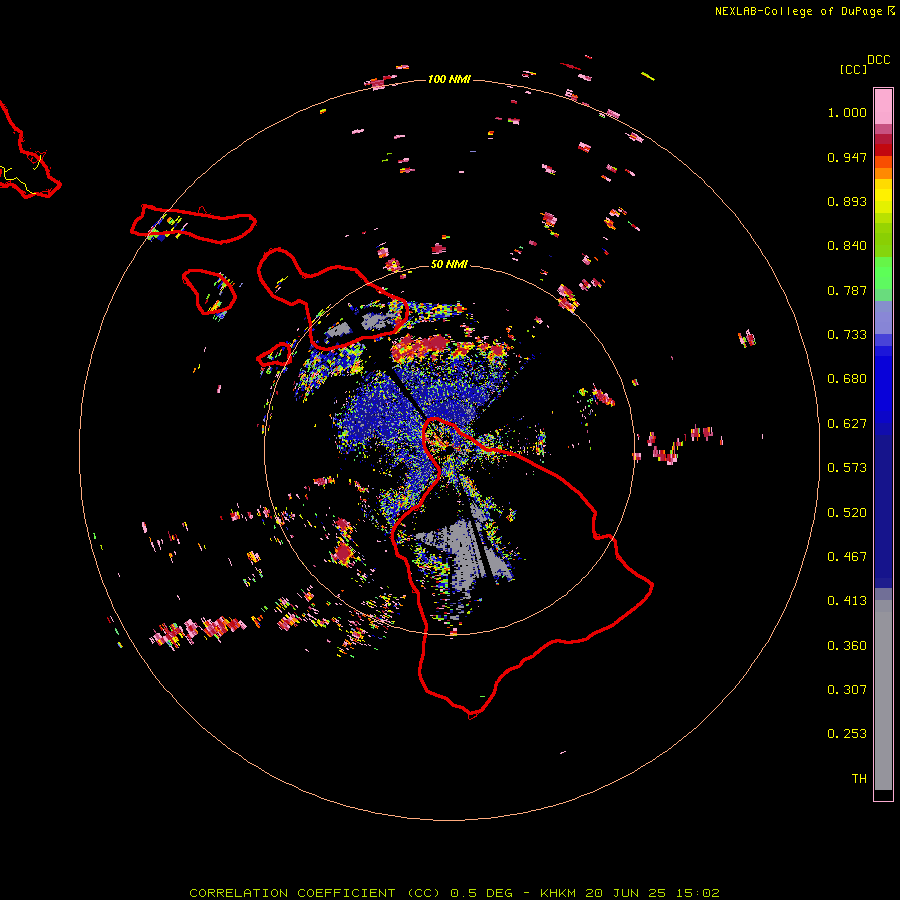900x900 pixels.
Task: Click the pink segment of the color bar
Action: tap(883, 106)
